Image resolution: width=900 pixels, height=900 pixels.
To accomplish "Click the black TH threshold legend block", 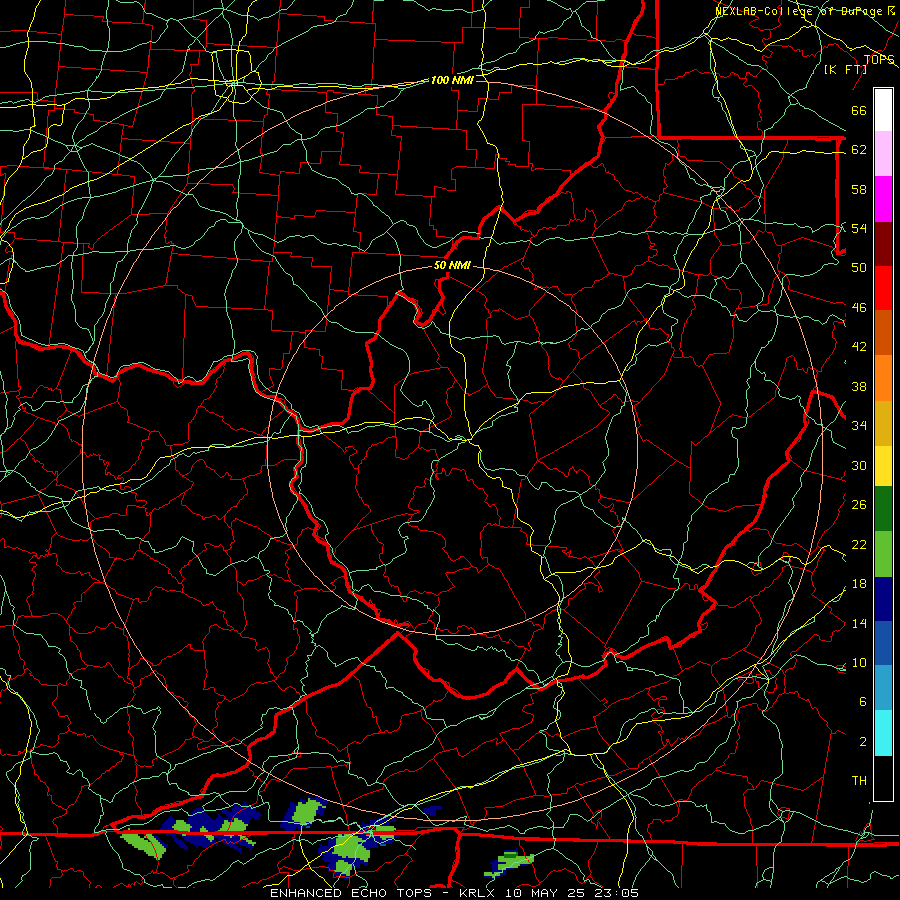I will point(883,778).
